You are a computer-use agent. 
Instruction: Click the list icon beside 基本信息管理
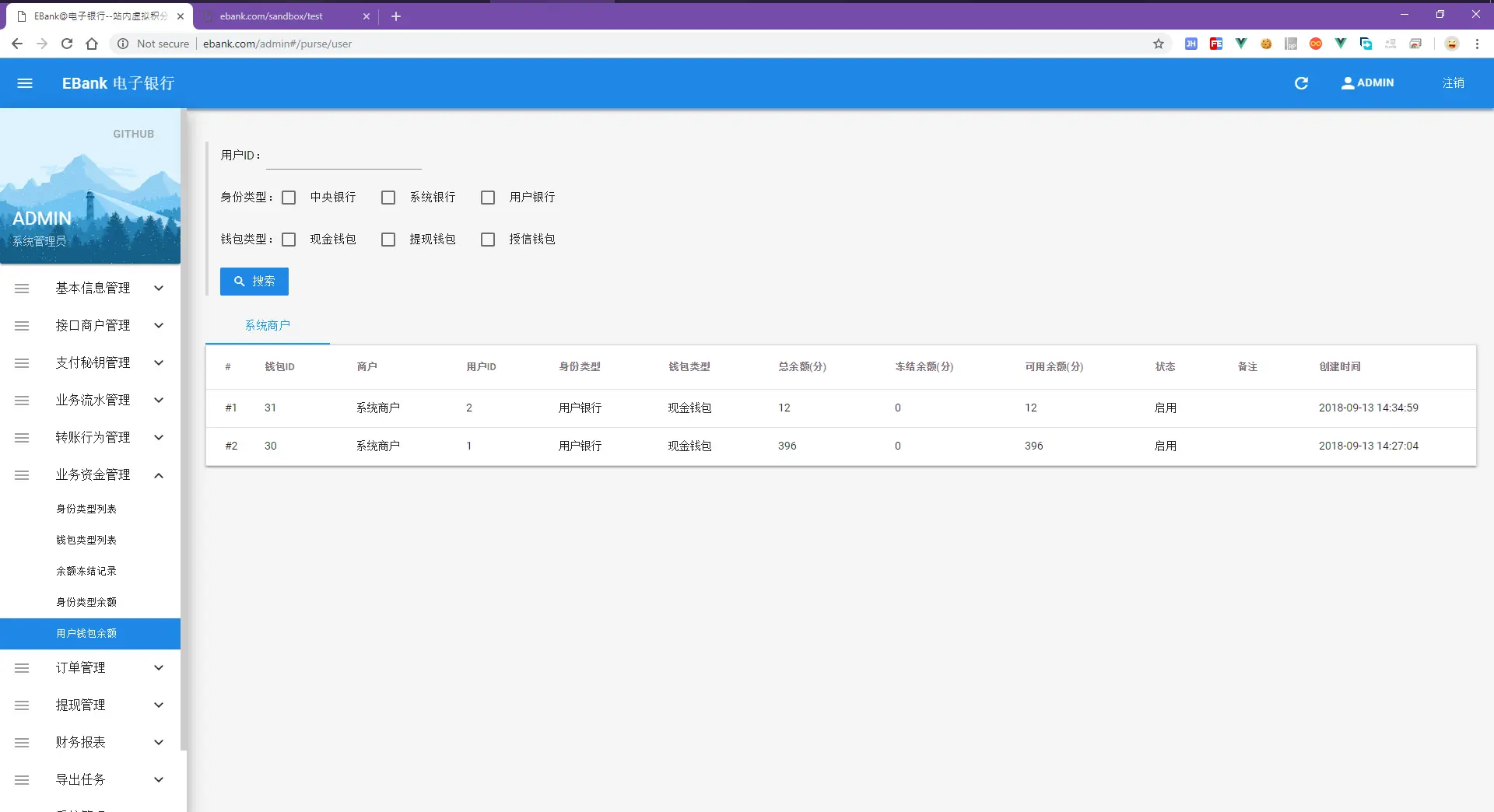point(22,289)
